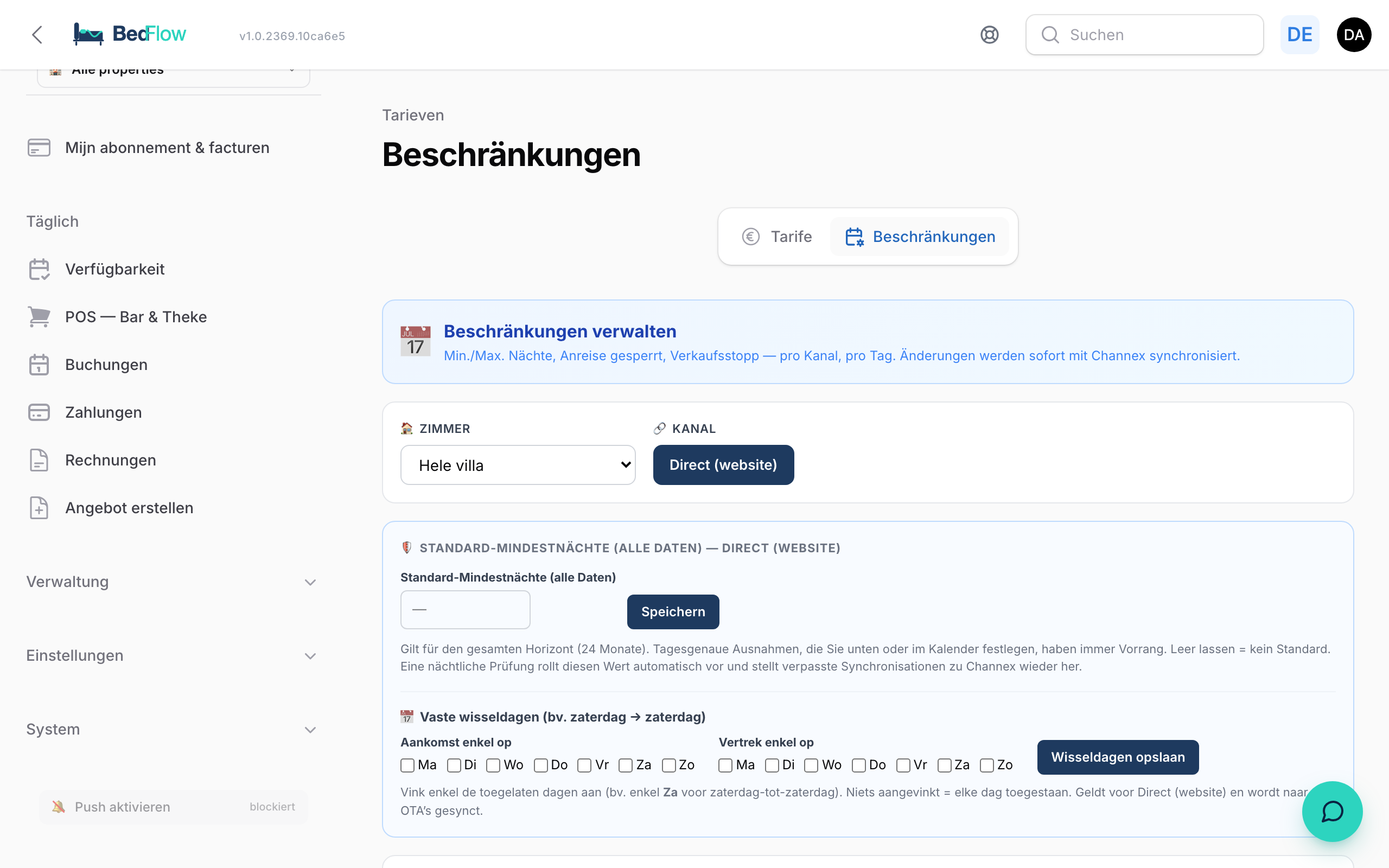
Task: Check Ma under Vertrek enkel op
Action: click(x=725, y=765)
